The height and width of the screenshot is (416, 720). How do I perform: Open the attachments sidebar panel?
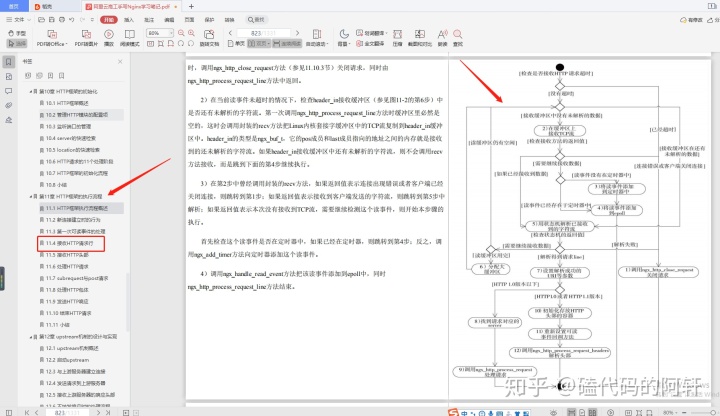[9, 105]
